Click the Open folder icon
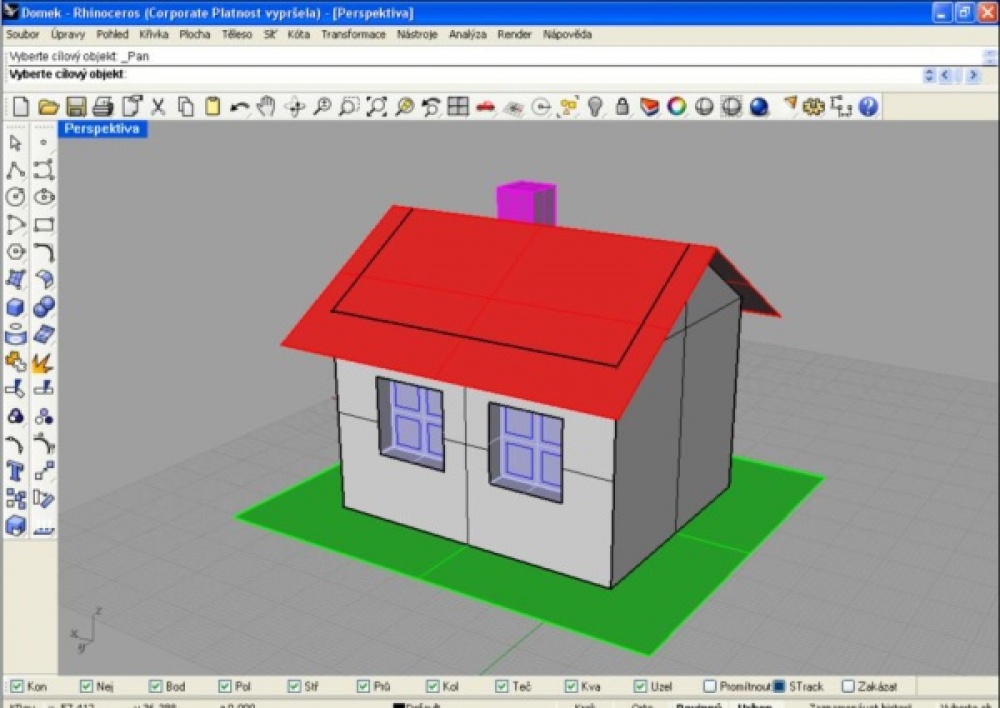The width and height of the screenshot is (1000, 708). pyautogui.click(x=48, y=107)
